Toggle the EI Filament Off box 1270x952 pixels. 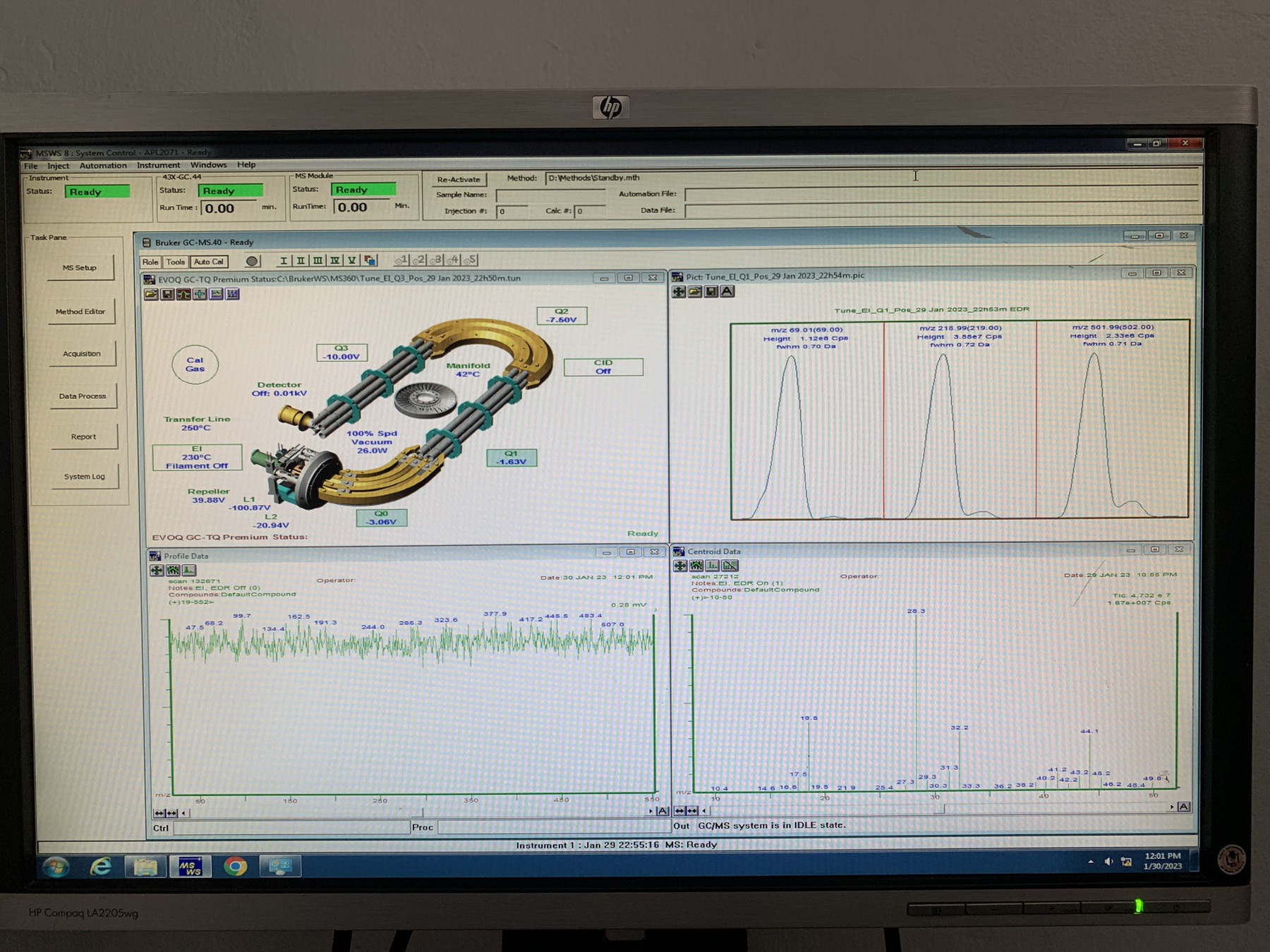[x=197, y=457]
